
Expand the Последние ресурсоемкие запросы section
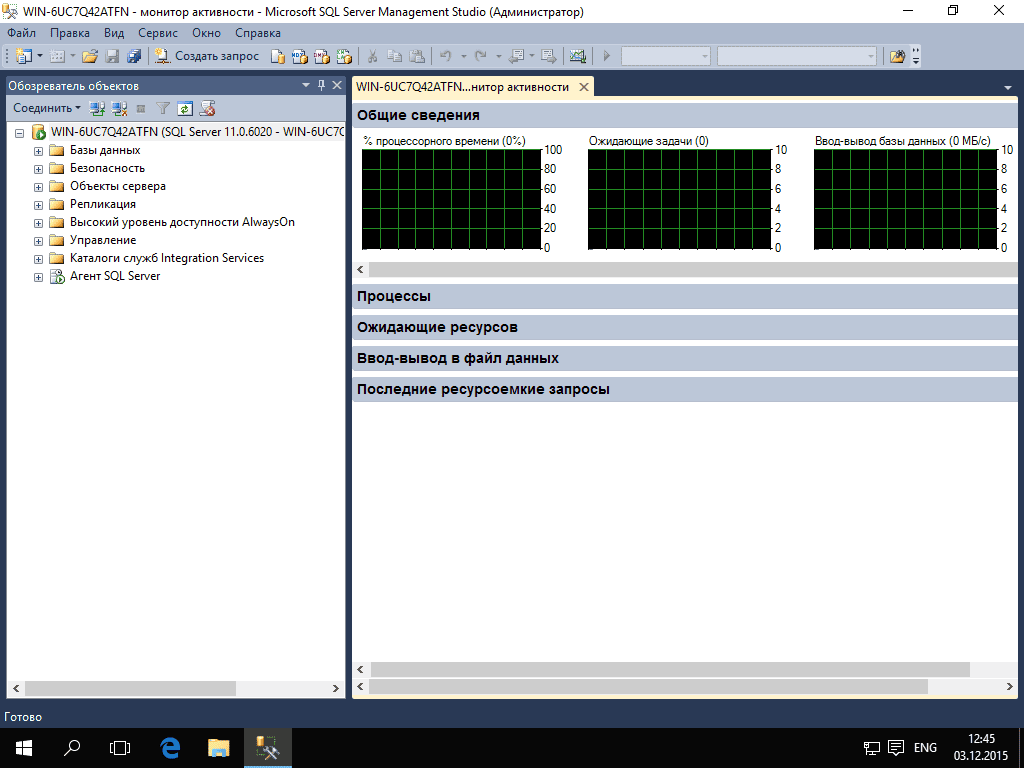483,389
